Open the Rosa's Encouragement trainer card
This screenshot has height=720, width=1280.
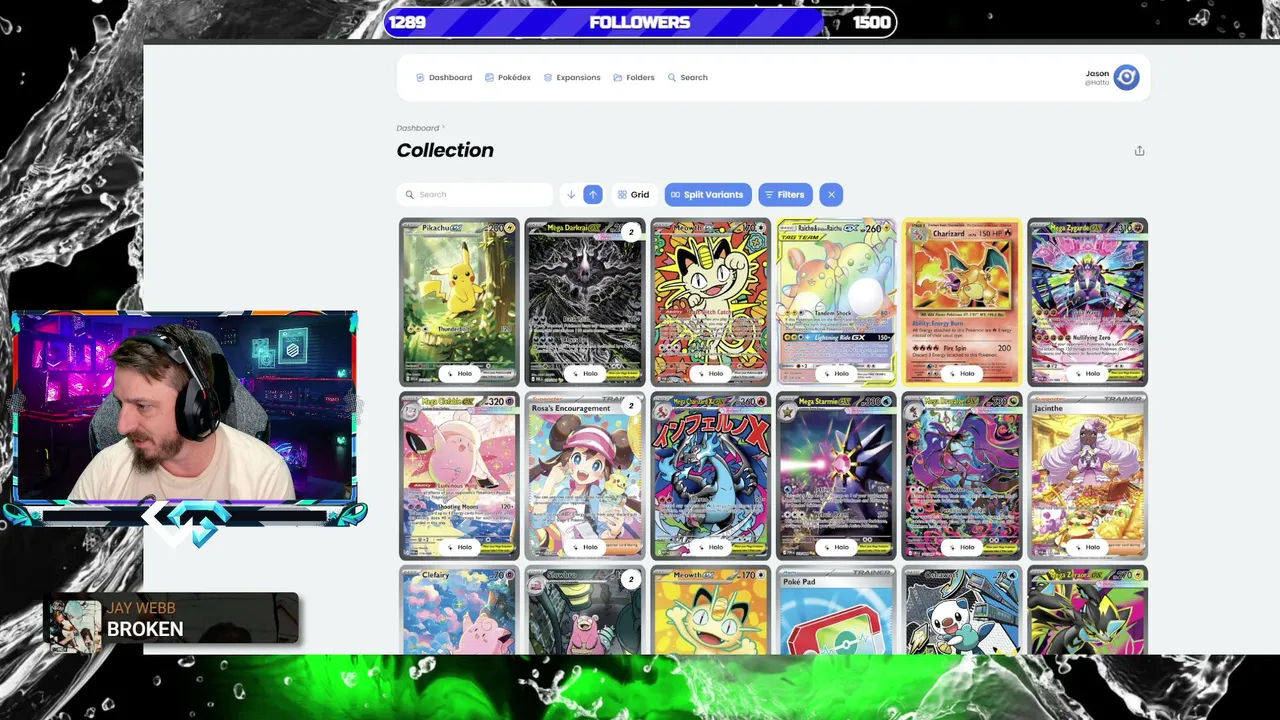click(x=585, y=476)
